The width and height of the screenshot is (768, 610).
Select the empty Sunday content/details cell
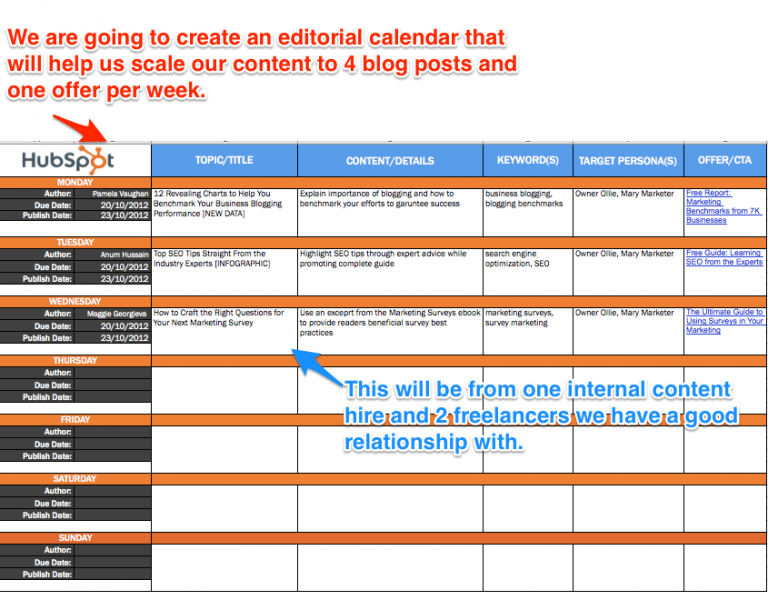(x=390, y=567)
